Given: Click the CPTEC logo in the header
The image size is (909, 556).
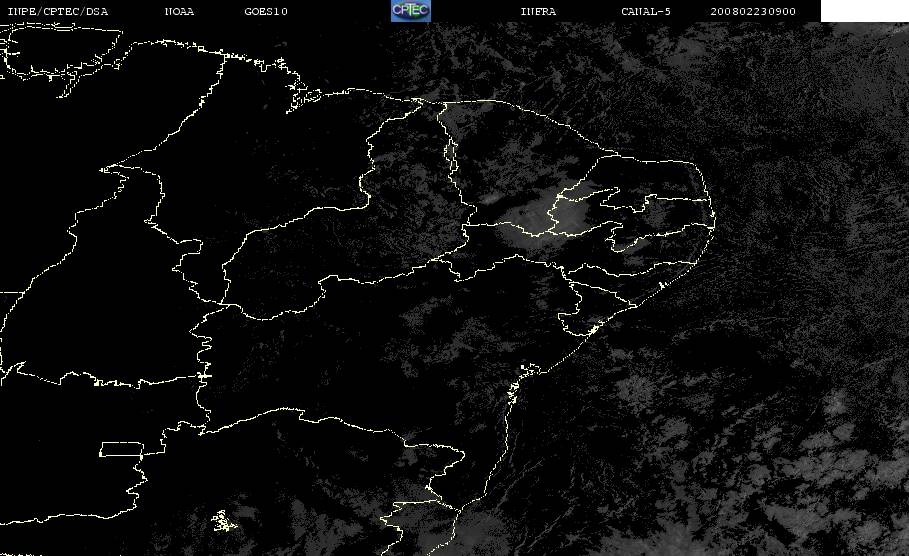Looking at the screenshot, I should coord(410,10).
